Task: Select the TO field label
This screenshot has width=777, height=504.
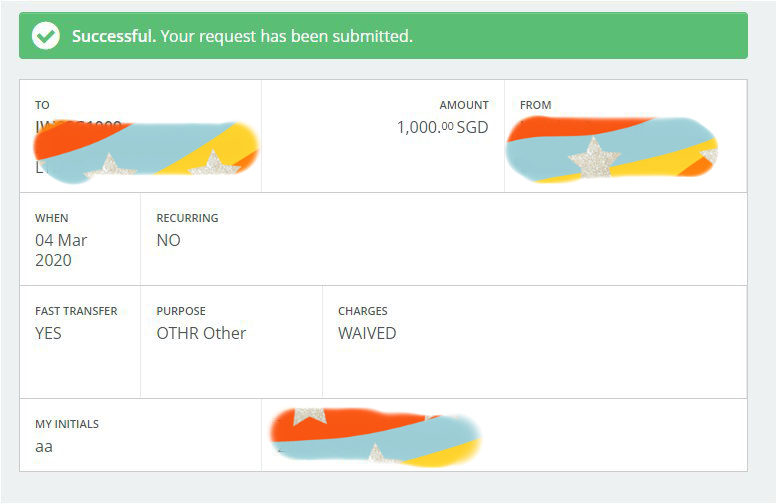Action: (42, 105)
